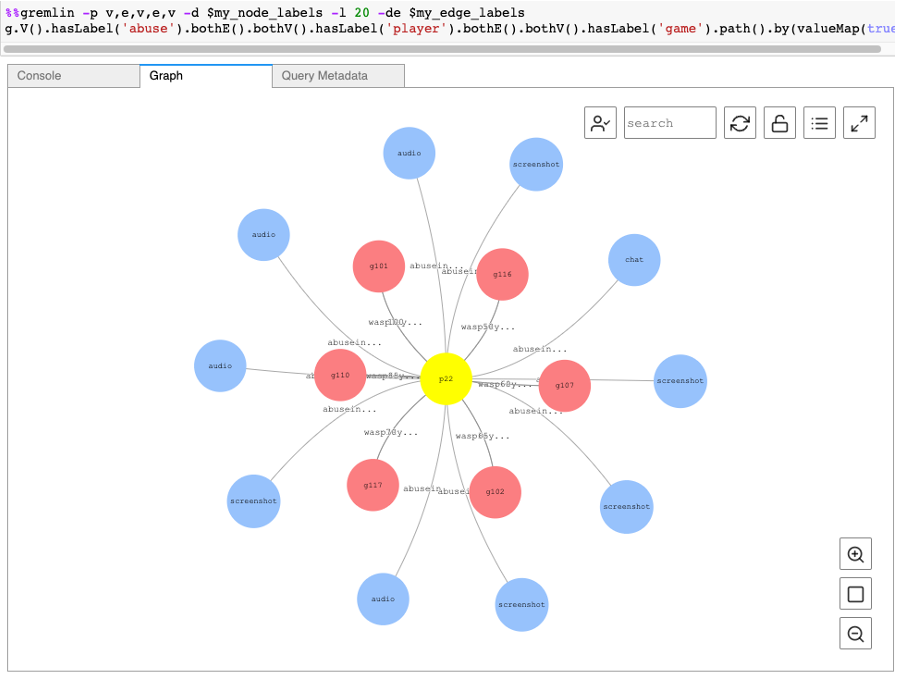Open the details list icon

(819, 123)
